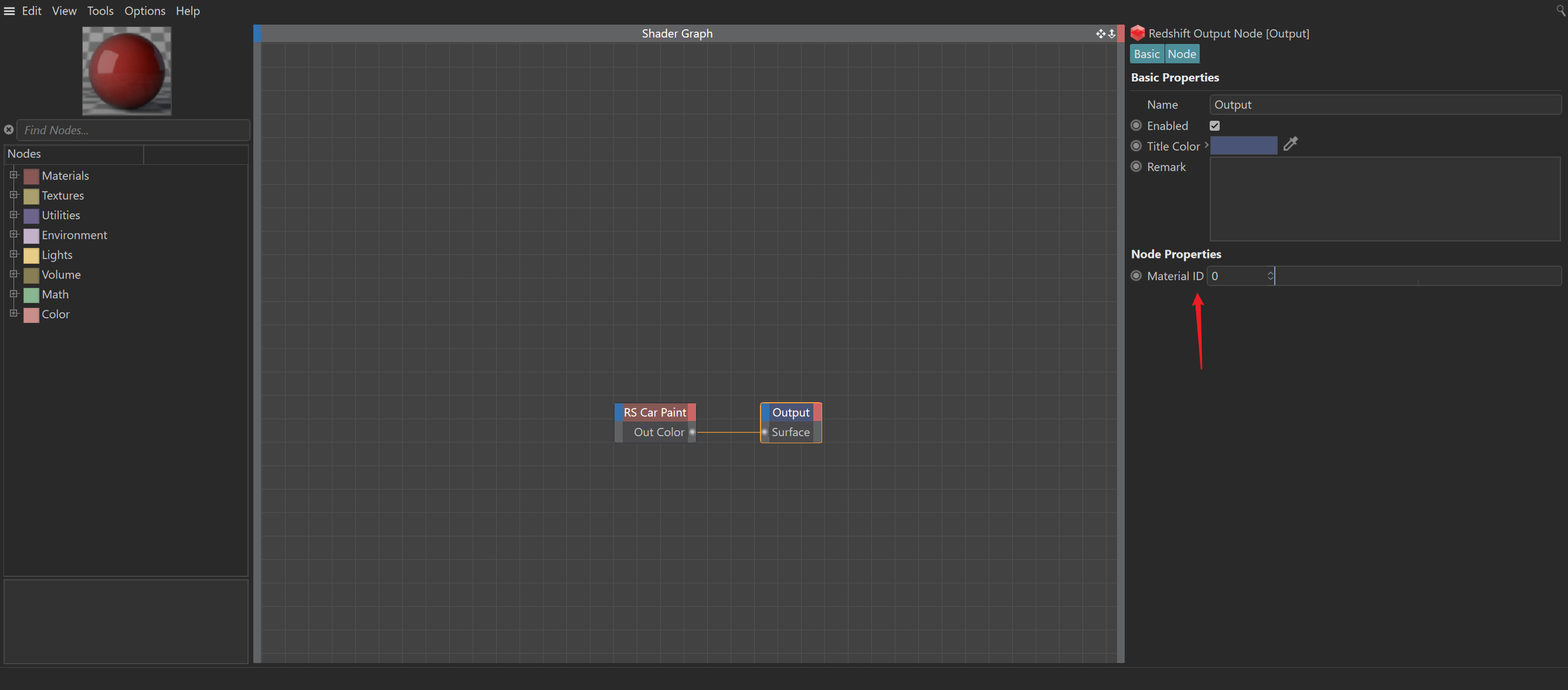The image size is (1568, 690).
Task: Click the Volume category color icon
Action: point(31,275)
